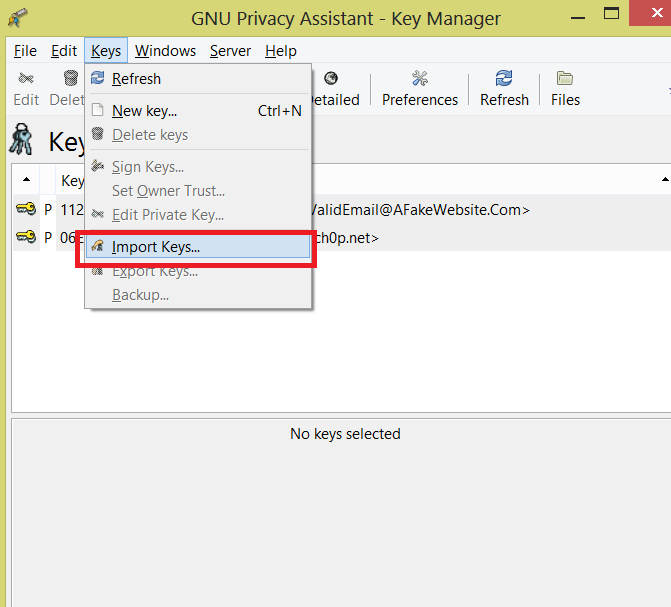Click the GPA app icon in title bar
Screen dimensions: 671x607
click(x=18, y=18)
